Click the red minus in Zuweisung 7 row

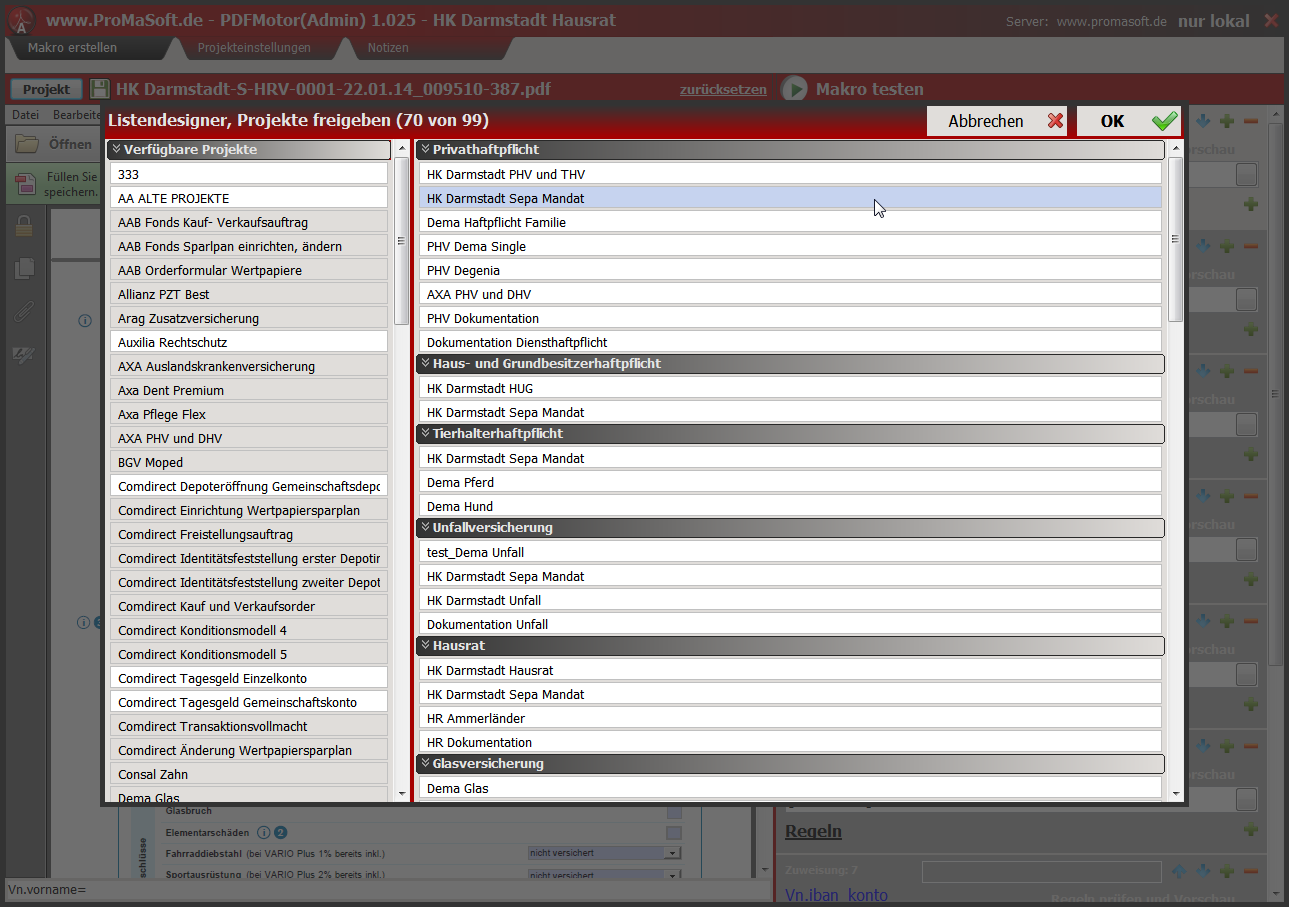point(1251,872)
